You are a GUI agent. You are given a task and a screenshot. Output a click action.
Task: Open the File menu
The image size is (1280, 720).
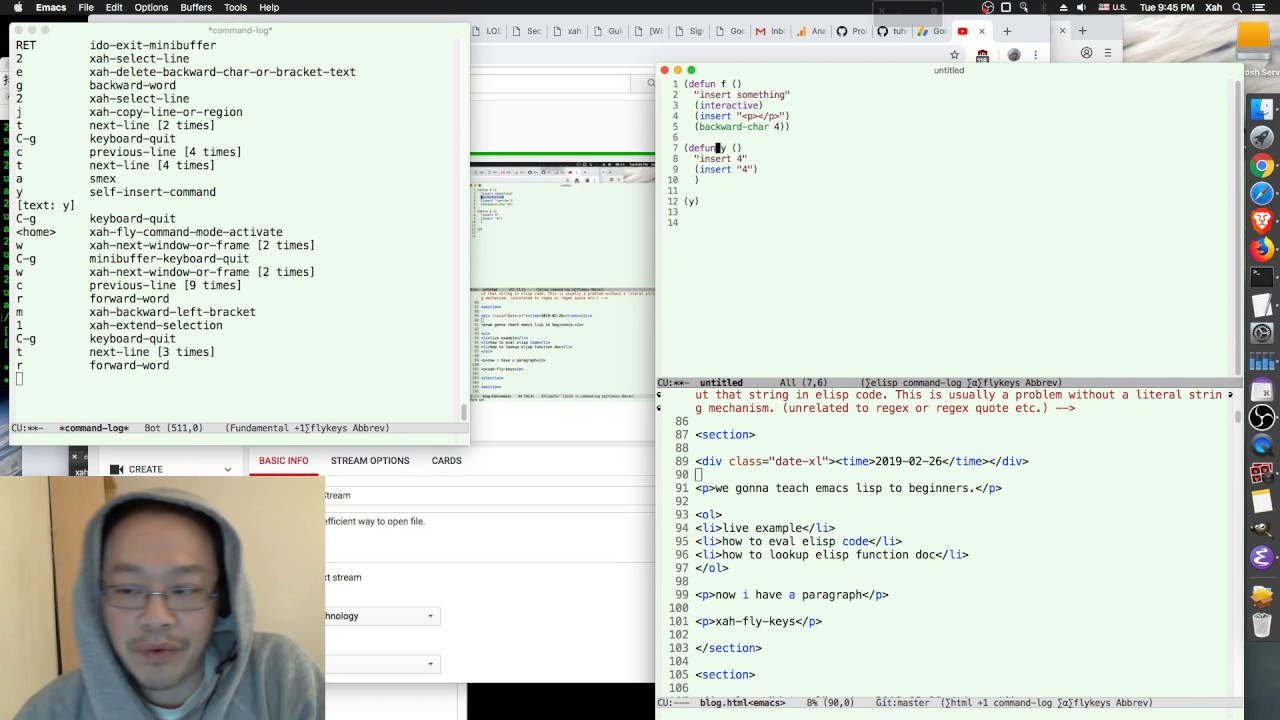pyautogui.click(x=86, y=7)
